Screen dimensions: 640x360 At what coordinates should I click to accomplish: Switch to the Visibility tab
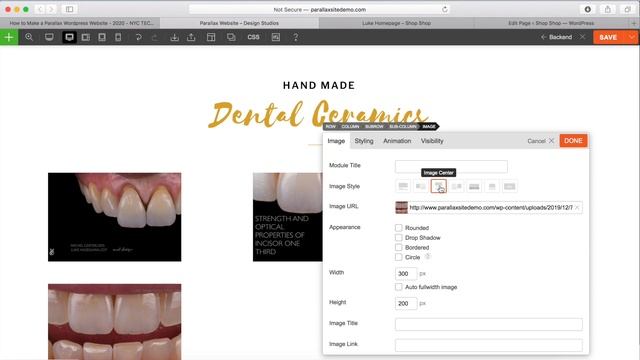[432, 141]
